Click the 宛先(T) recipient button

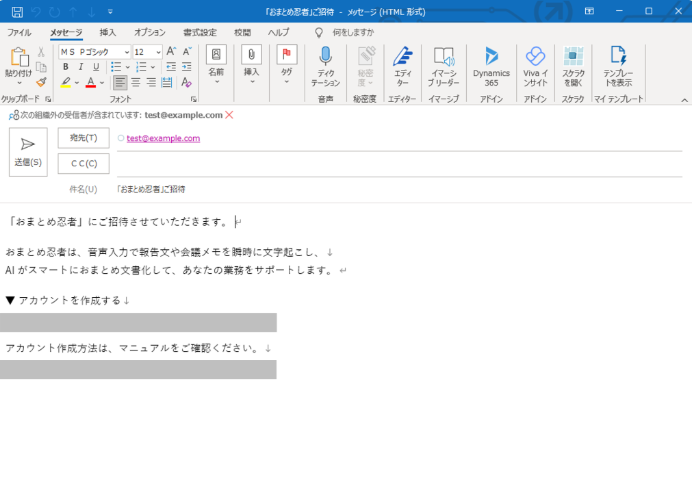click(83, 138)
